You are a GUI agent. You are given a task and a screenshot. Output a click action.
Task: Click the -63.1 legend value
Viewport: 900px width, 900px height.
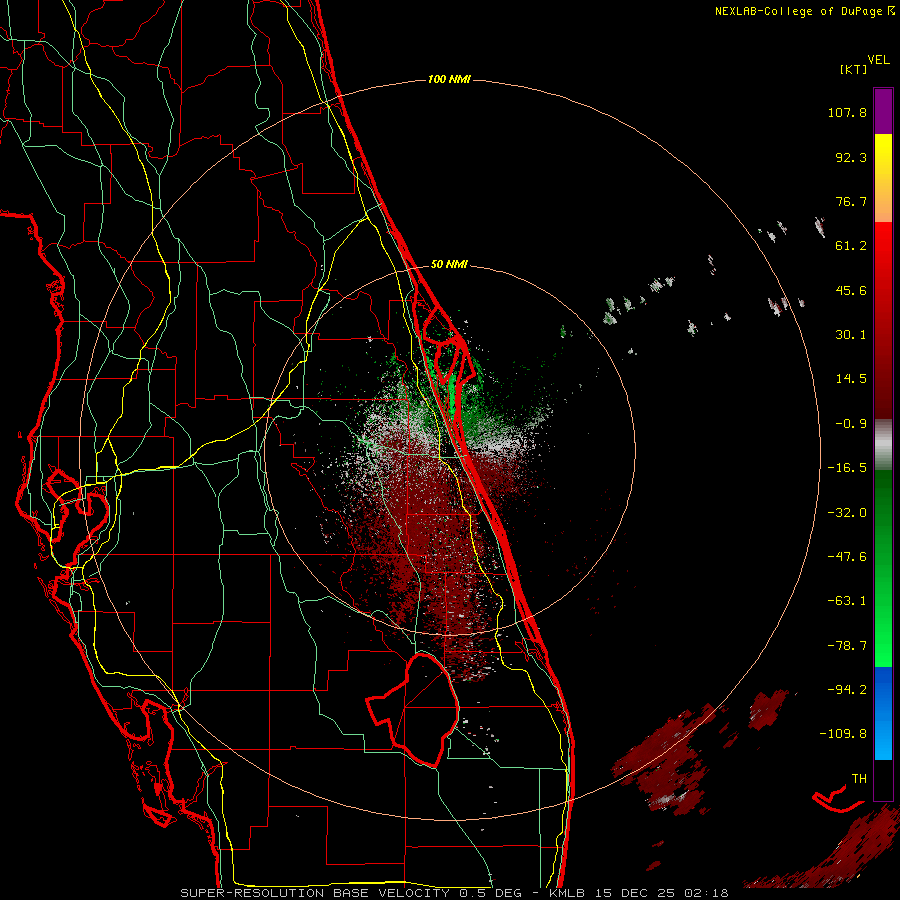coord(847,601)
